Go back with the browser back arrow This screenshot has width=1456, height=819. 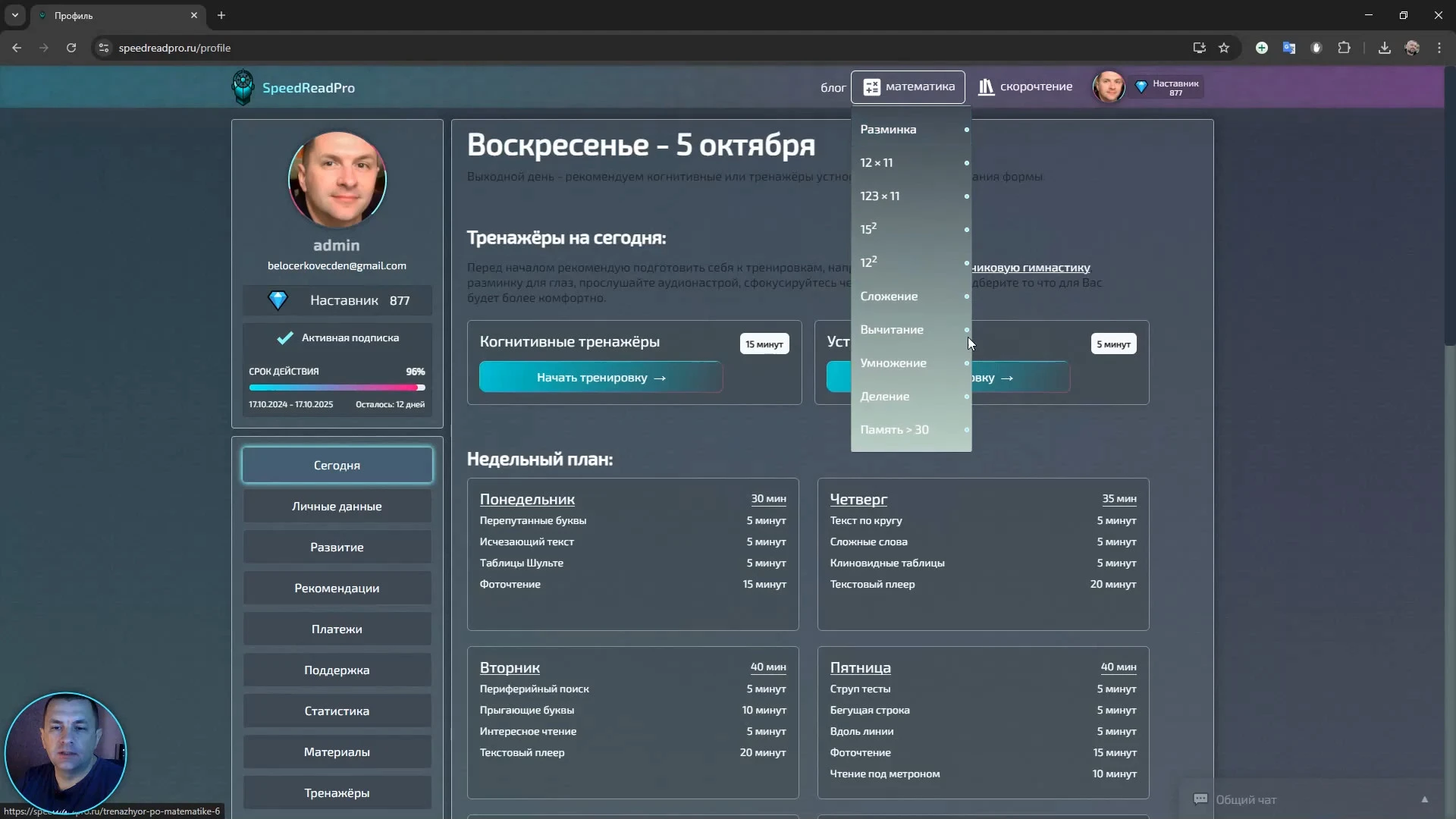click(17, 48)
